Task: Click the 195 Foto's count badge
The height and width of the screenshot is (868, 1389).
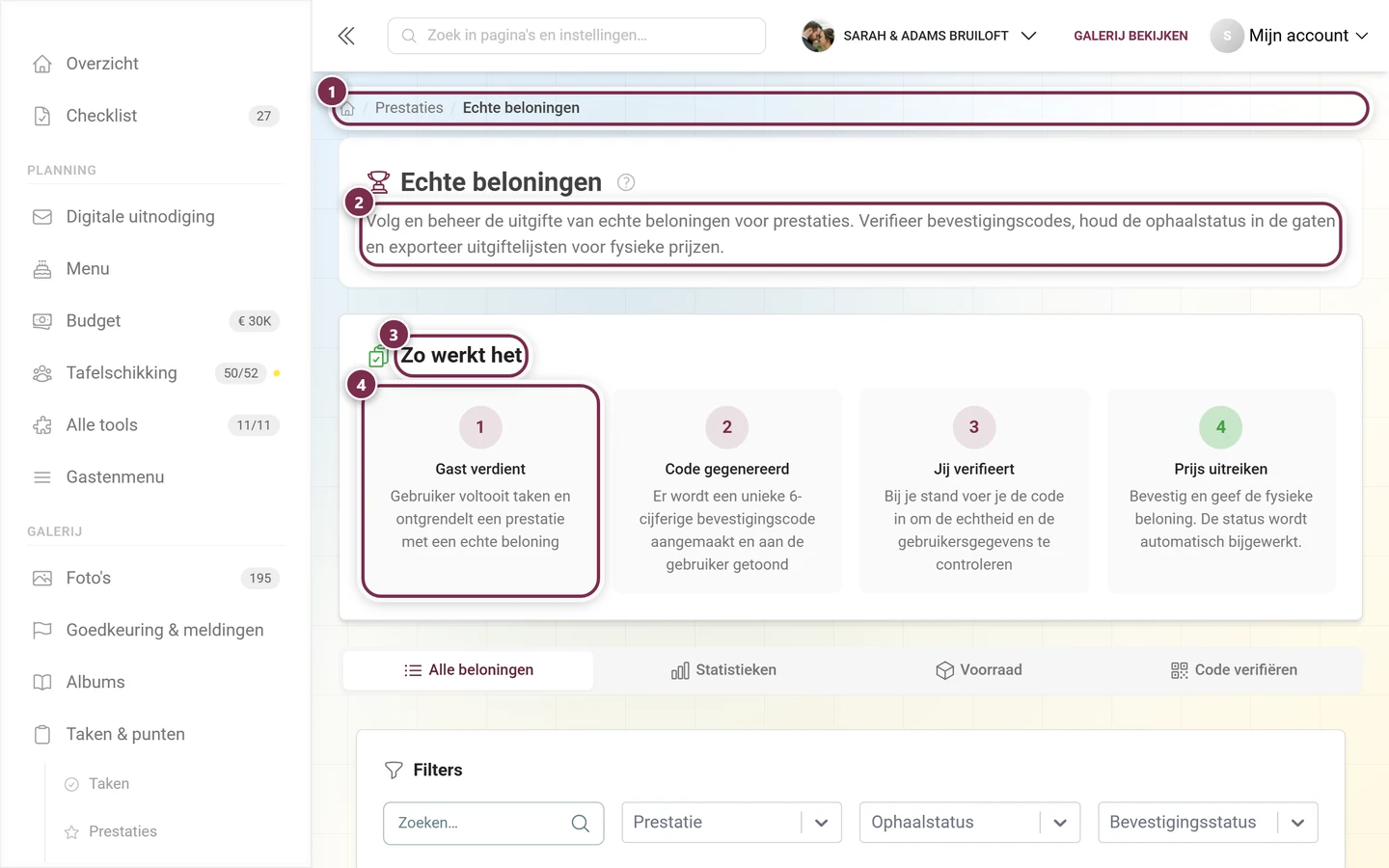Action: [x=260, y=579]
